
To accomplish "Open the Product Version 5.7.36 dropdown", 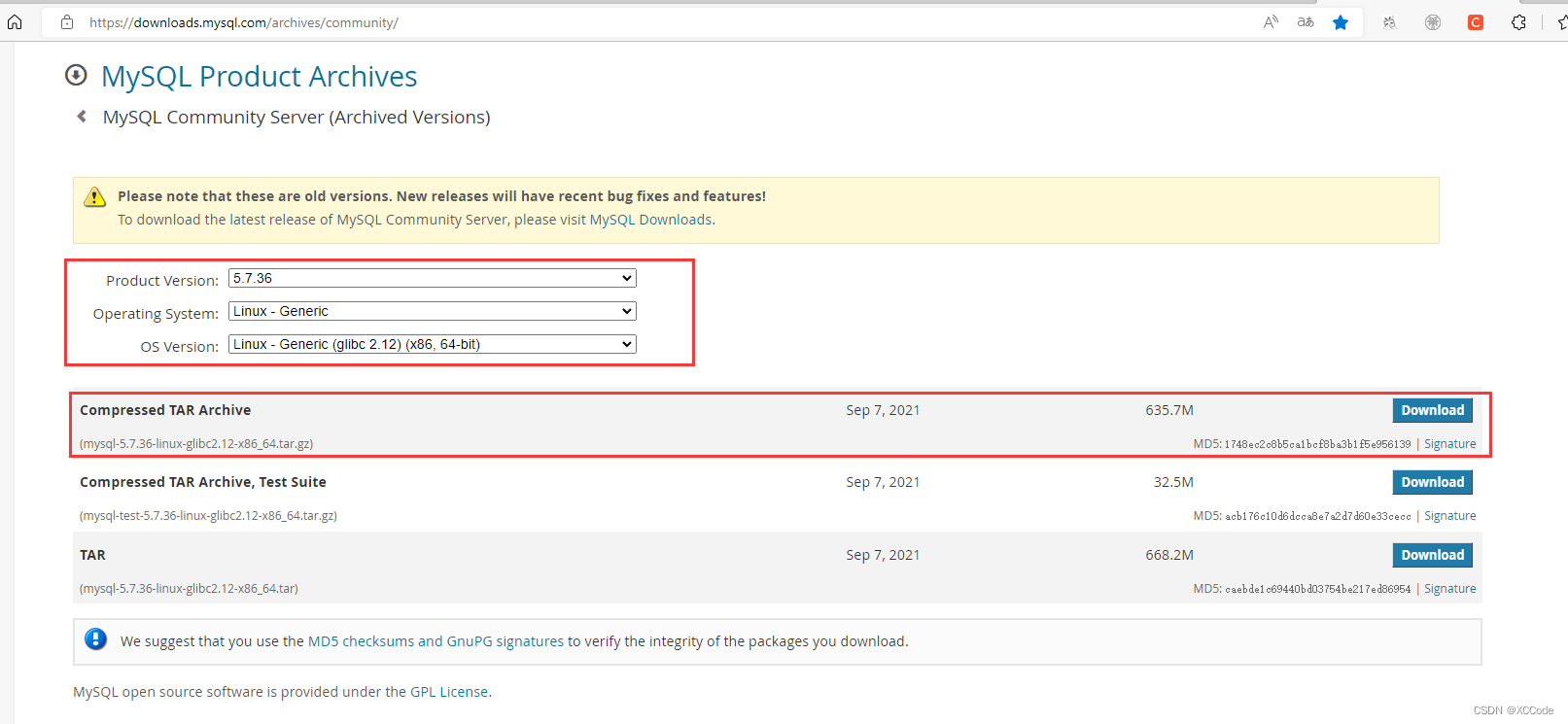I will click(x=433, y=278).
